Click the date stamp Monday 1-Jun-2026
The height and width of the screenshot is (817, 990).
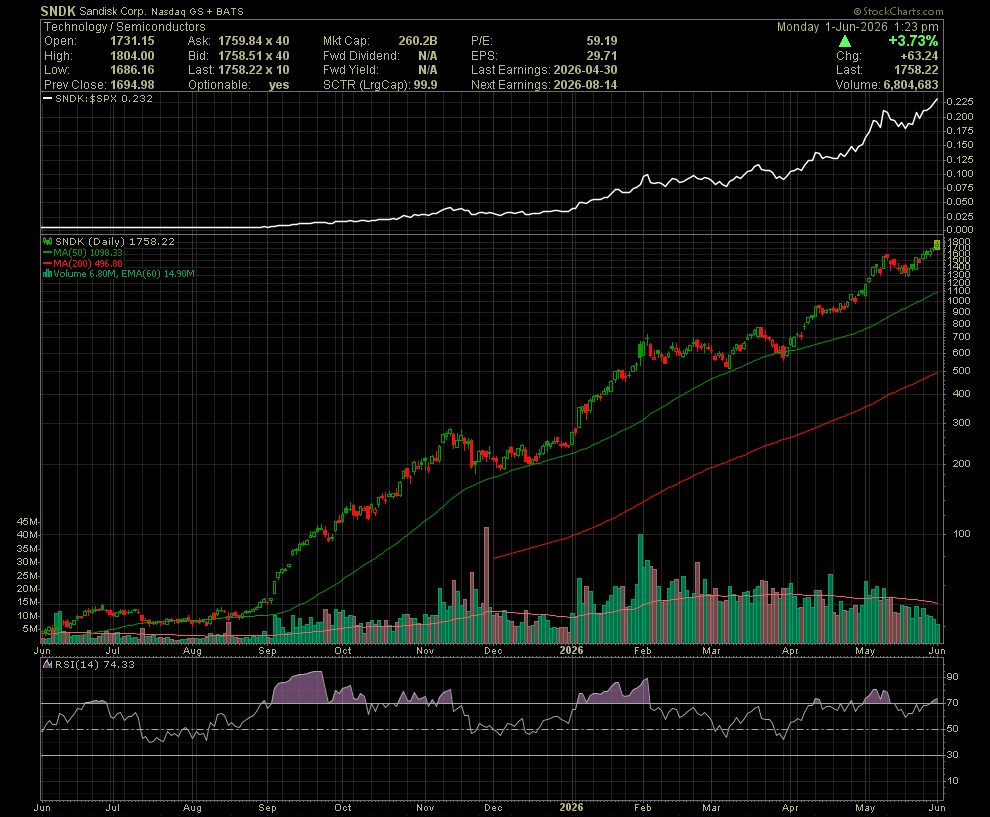(832, 27)
